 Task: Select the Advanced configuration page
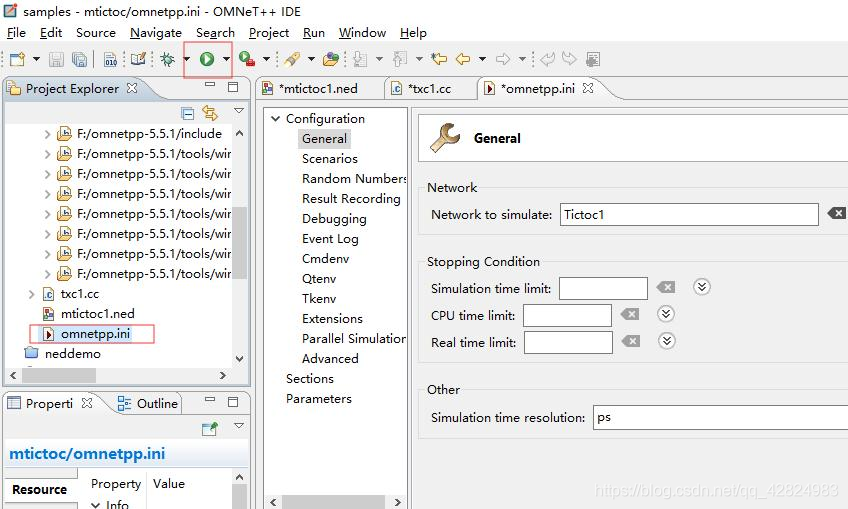(330, 359)
